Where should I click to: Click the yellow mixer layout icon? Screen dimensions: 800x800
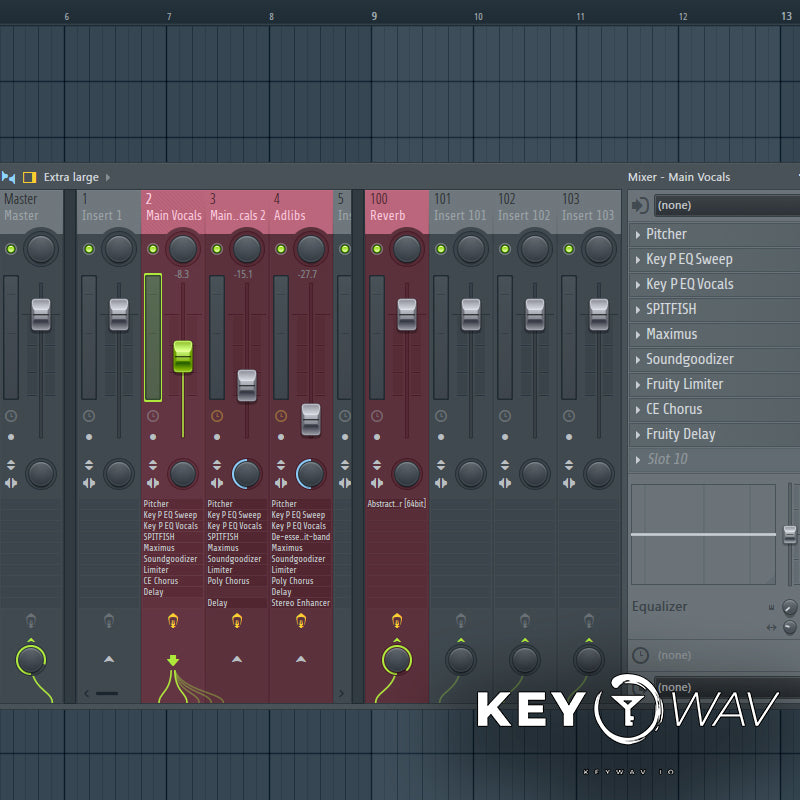click(x=29, y=177)
